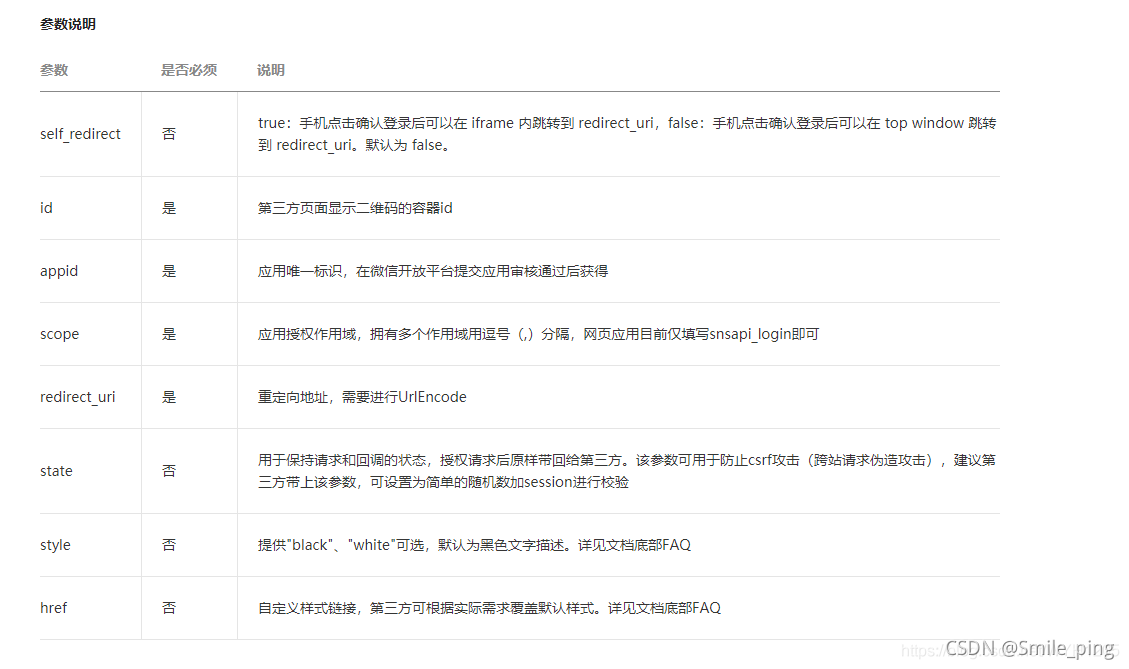Click the 否 value in style row
The height and width of the screenshot is (669, 1129).
168,545
